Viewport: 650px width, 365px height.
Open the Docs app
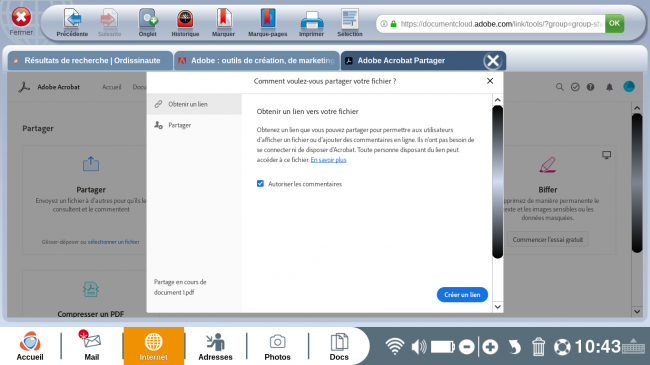(339, 346)
